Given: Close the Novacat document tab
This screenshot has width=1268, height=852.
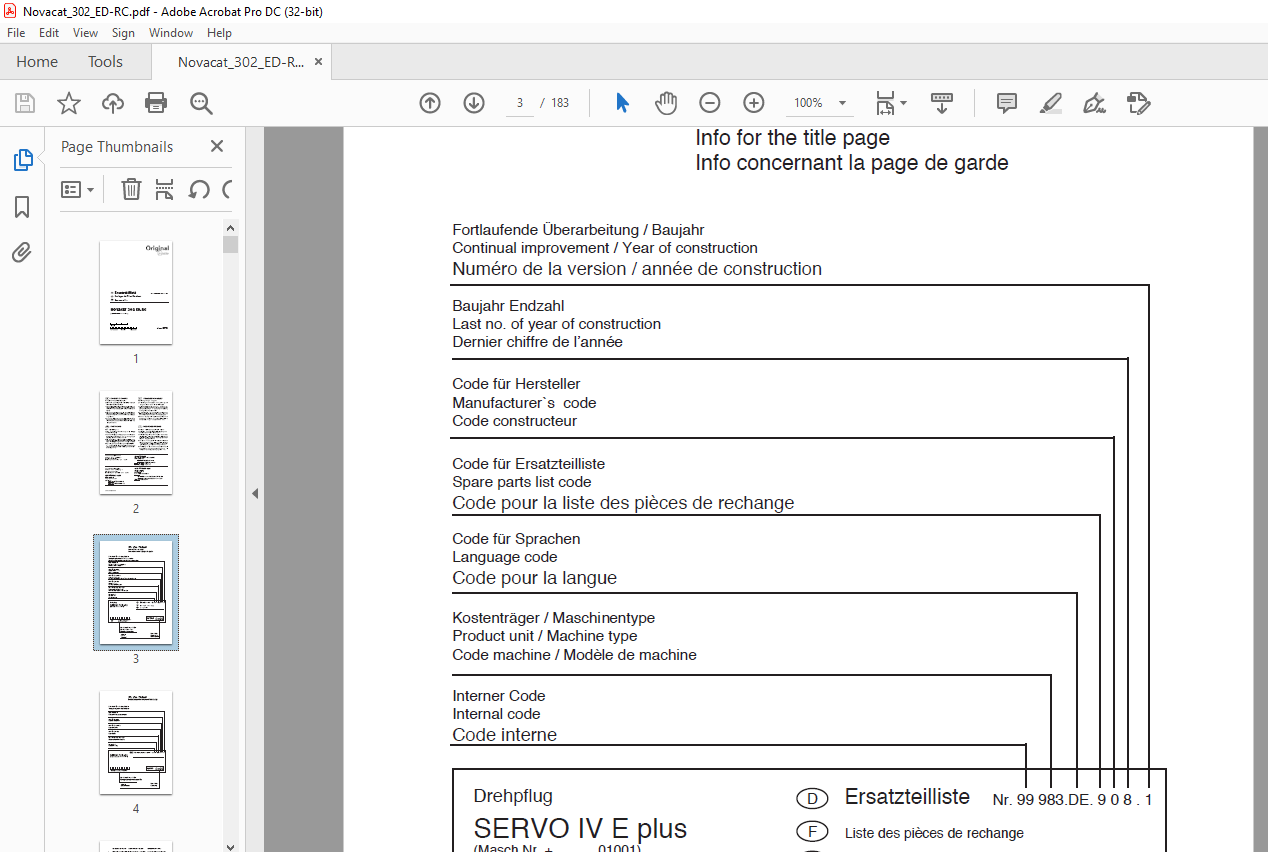Looking at the screenshot, I should [318, 62].
